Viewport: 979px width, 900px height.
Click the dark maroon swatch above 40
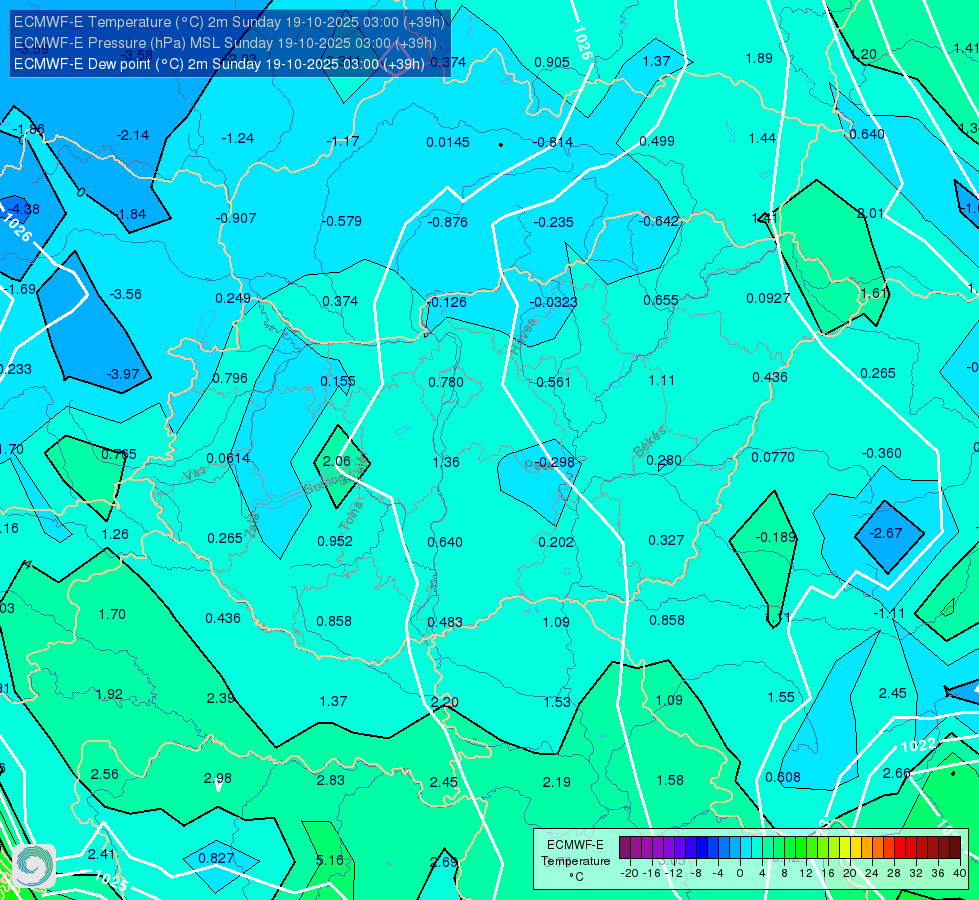955,848
